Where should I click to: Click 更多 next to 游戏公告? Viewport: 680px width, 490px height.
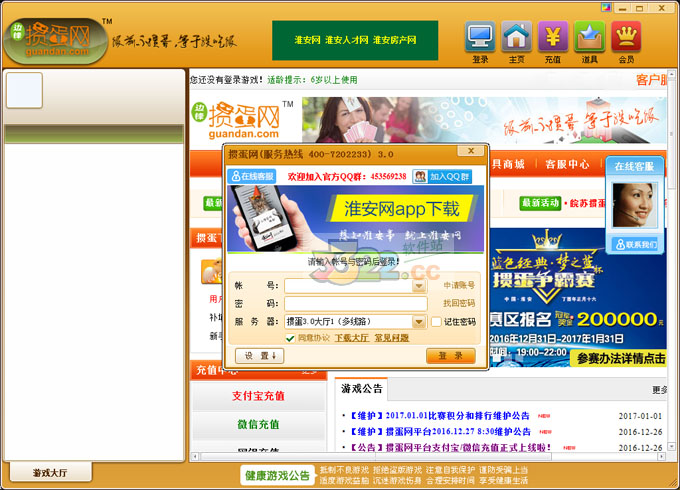[x=660, y=390]
